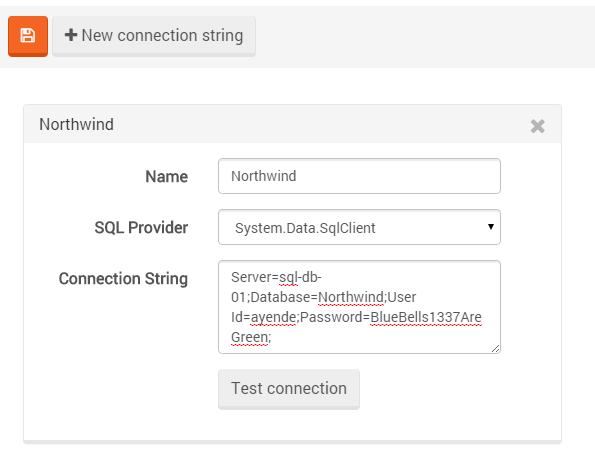Open the System.Data.SqlClient provider combo box

(359, 227)
